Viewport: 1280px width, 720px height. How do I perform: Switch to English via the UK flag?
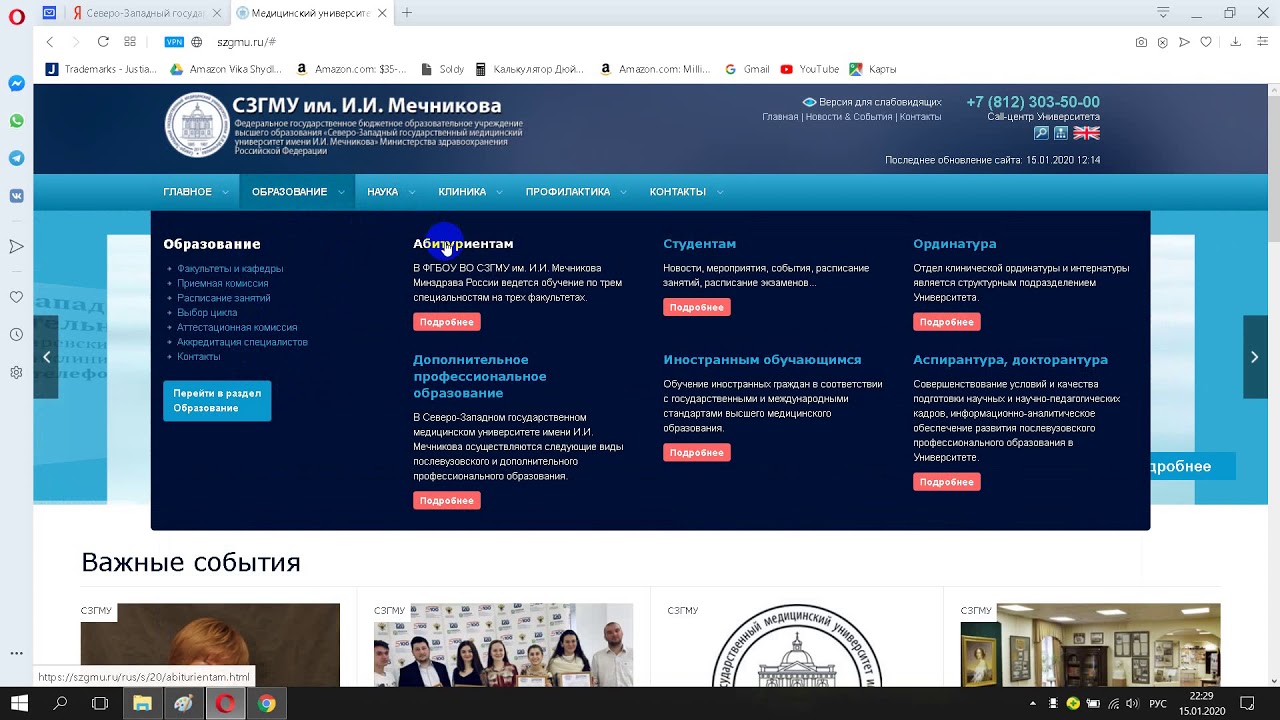point(1087,133)
